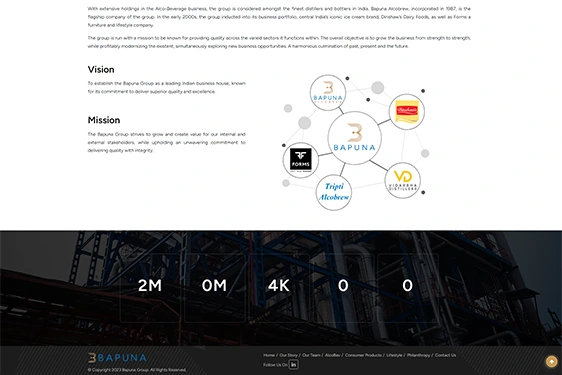The image size is (562, 375).
Task: Open the AlcoBev footer link
Action: [333, 355]
